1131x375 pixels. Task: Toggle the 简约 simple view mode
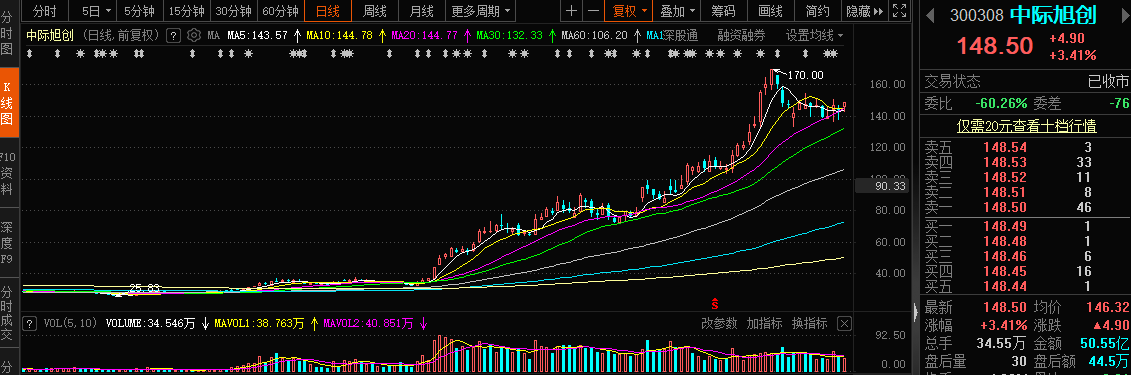click(x=818, y=11)
